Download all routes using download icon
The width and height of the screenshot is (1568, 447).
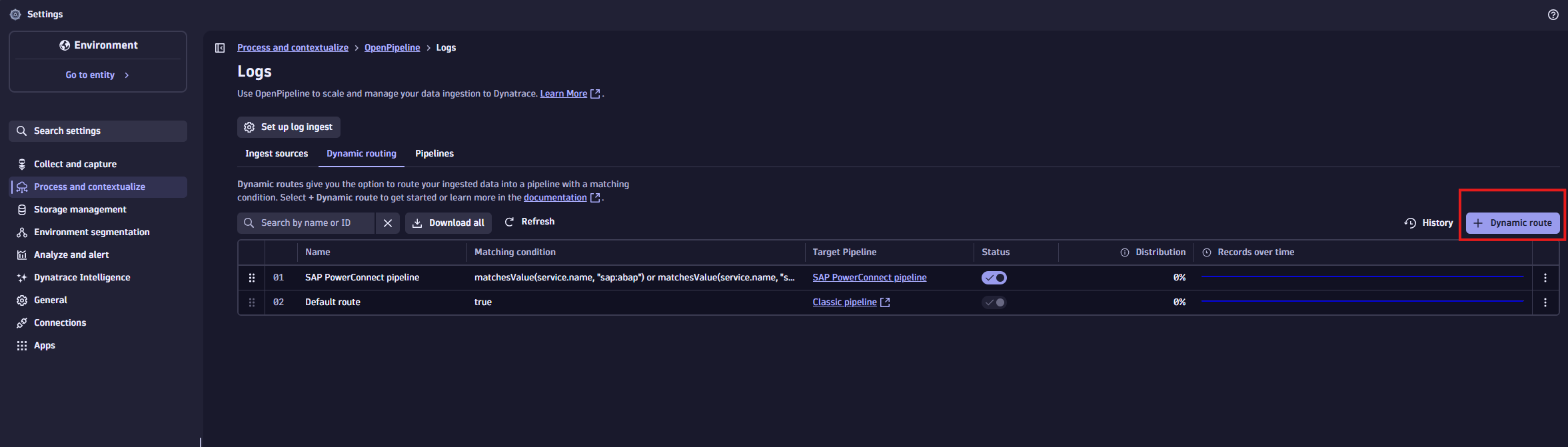(417, 223)
